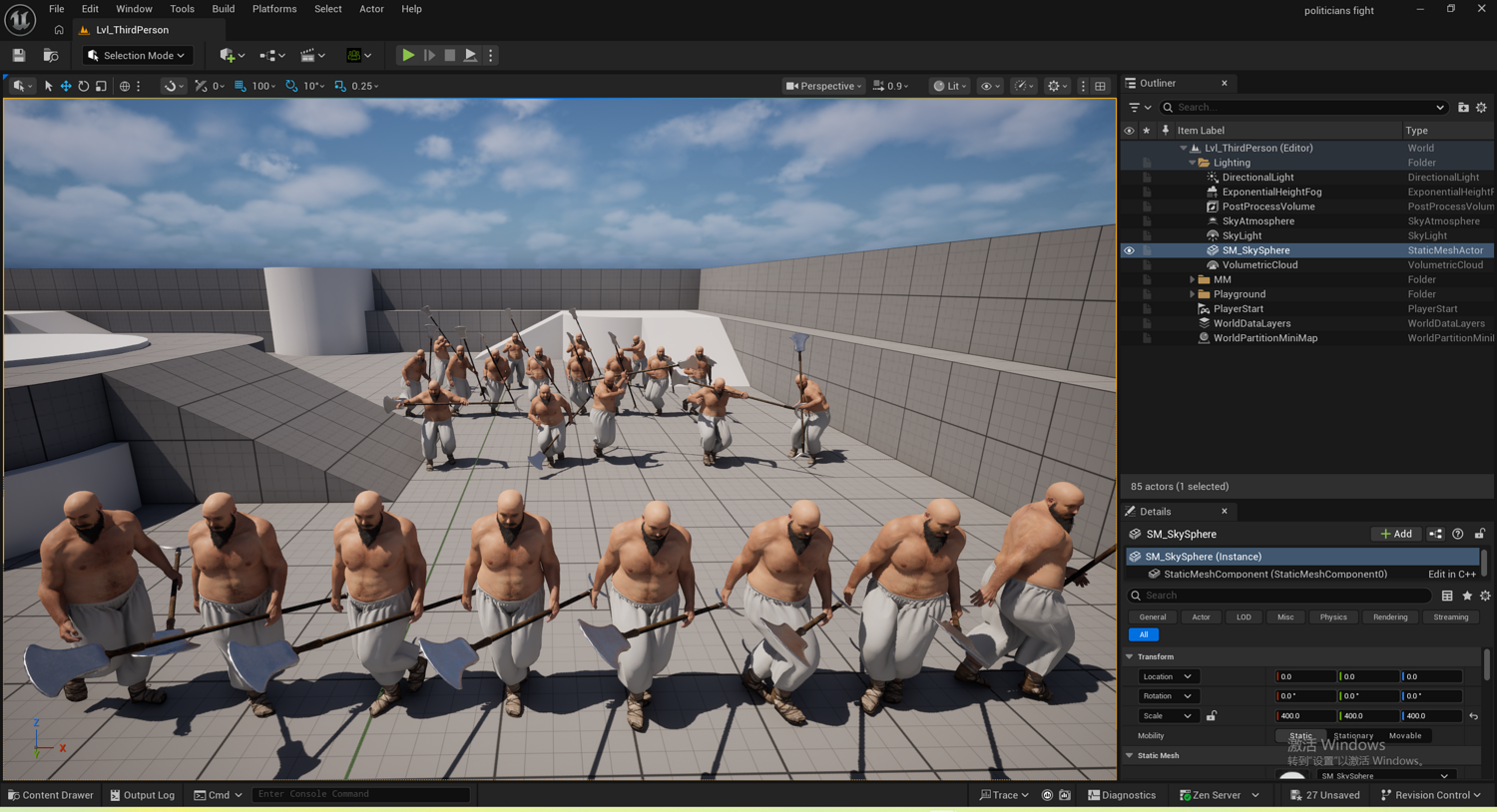
Task: Click the viewport layout grid icon
Action: pos(1101,87)
